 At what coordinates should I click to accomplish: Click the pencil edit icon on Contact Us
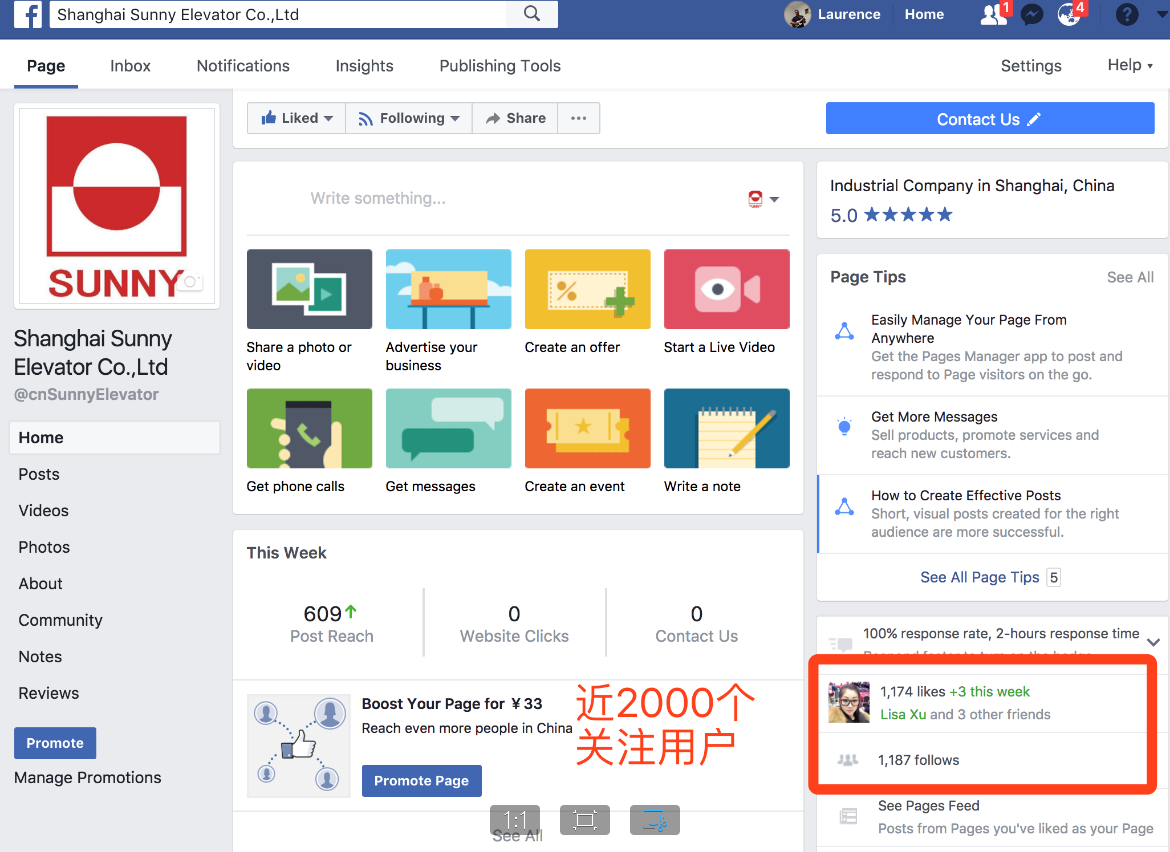pos(1033,119)
